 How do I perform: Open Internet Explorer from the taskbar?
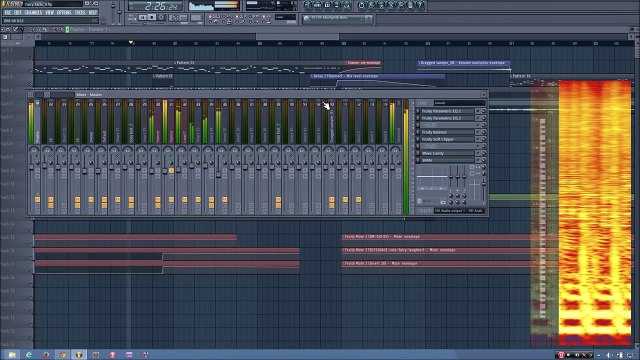[29, 355]
